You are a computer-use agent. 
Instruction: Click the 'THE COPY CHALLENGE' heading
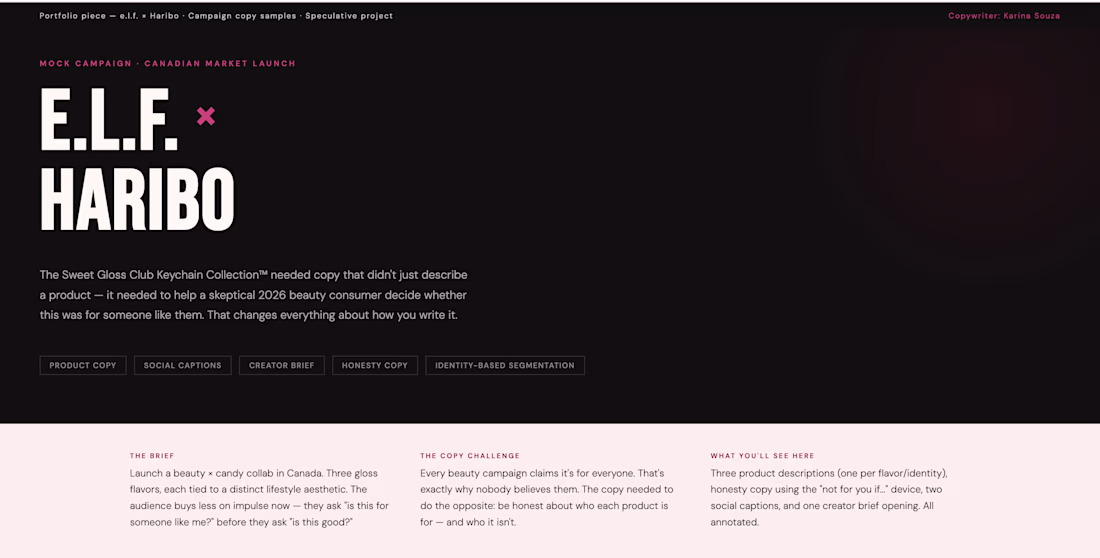point(470,456)
